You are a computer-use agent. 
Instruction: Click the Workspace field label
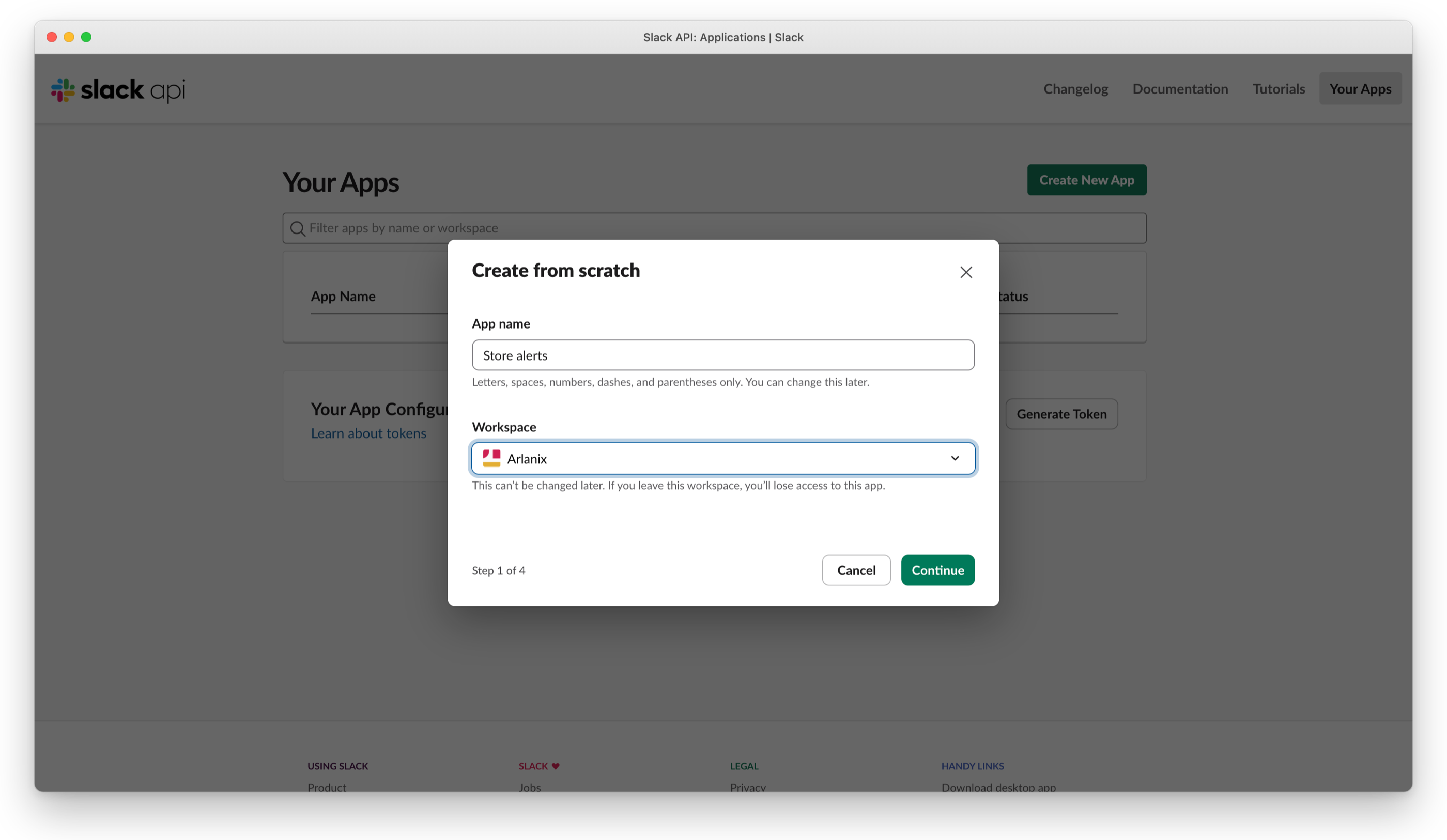503,427
